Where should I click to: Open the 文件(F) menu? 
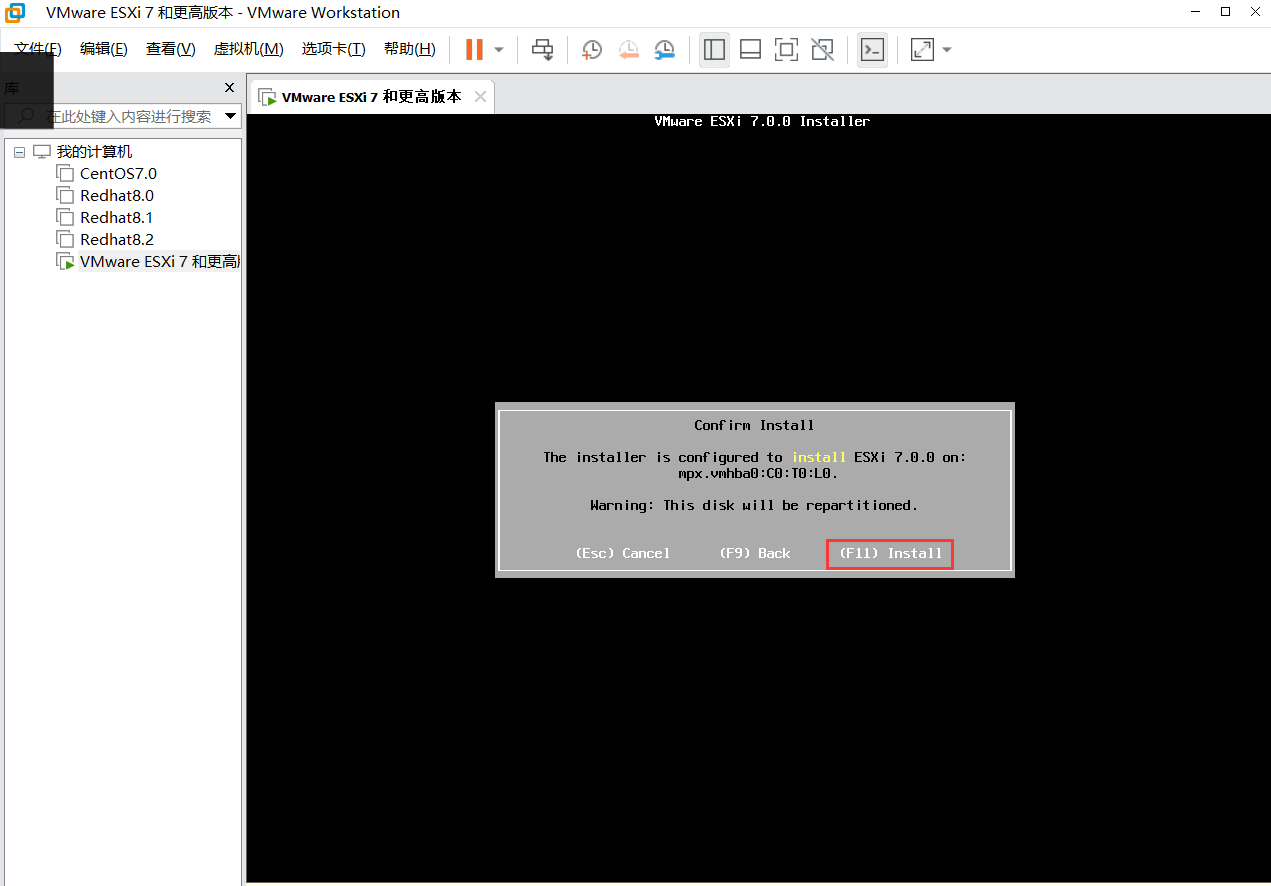pos(38,49)
